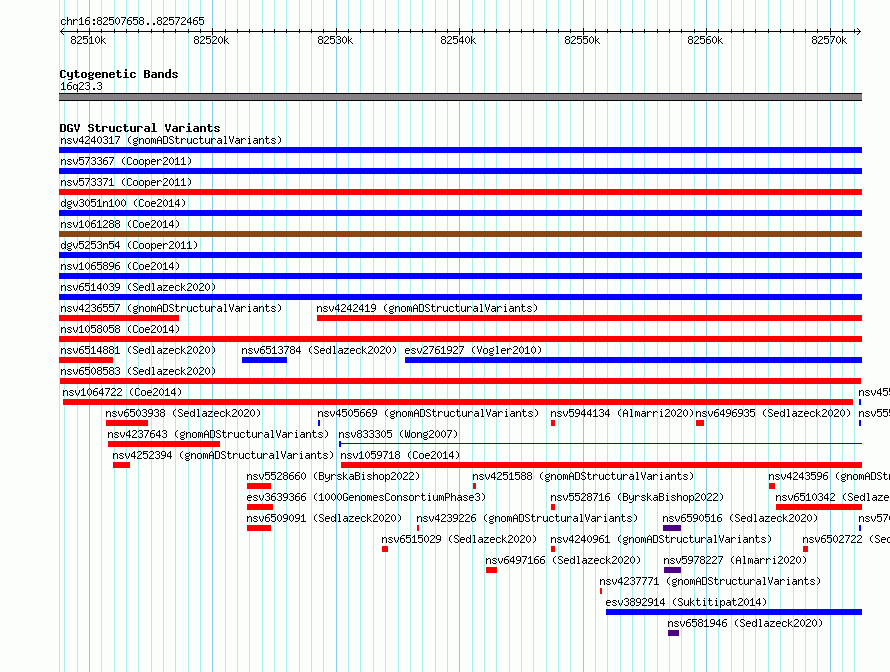Screen dimensions: 890x672
Task: Click the nsv1064722 Coe2014 label
Action: (122, 392)
